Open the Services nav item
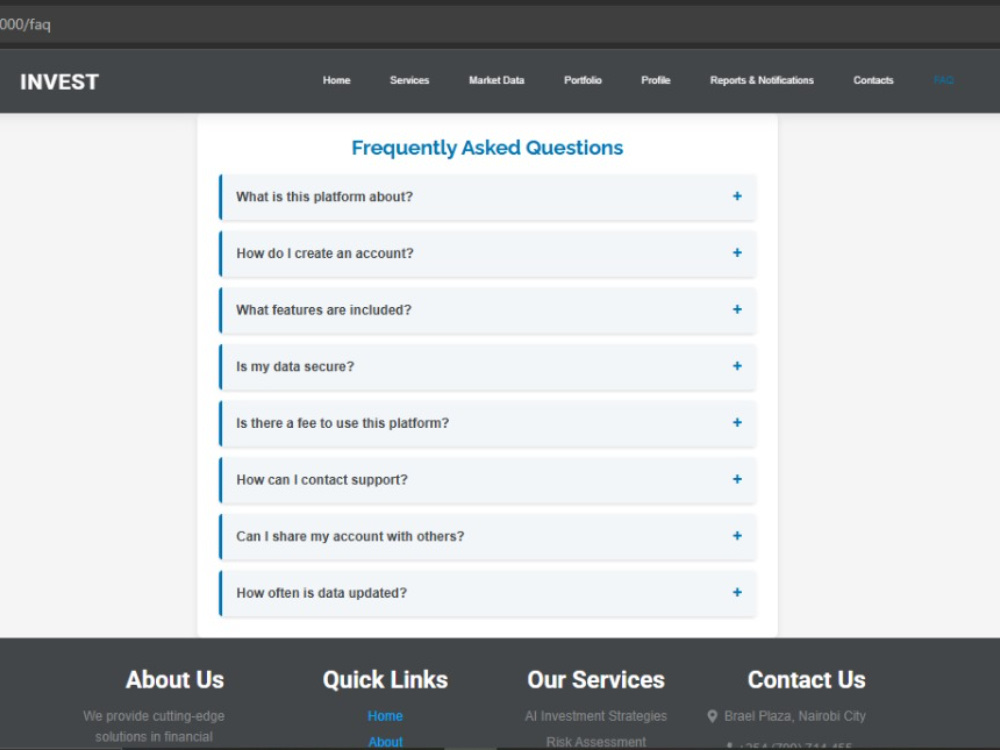 (409, 80)
